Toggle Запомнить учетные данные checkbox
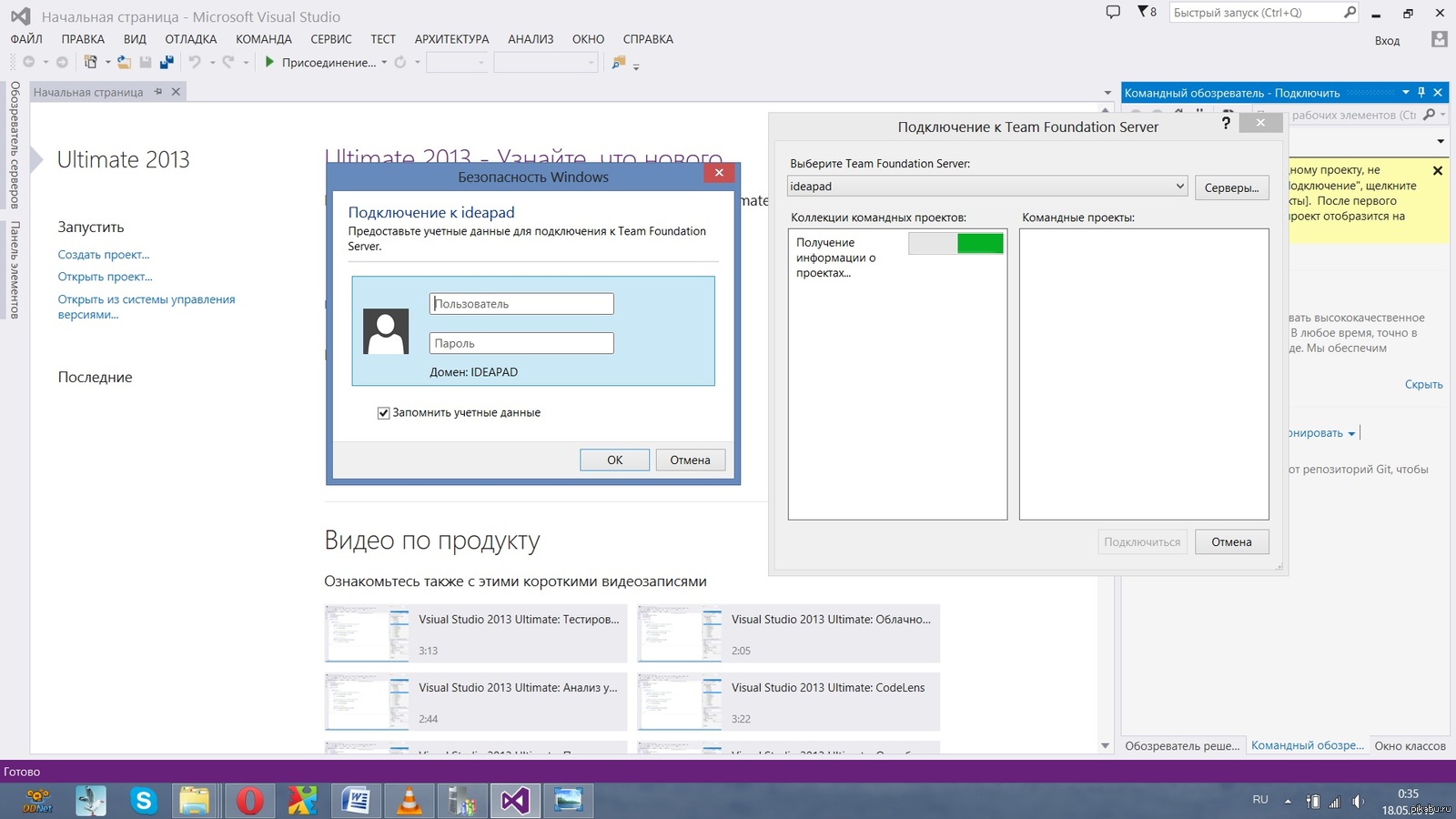 pyautogui.click(x=383, y=413)
